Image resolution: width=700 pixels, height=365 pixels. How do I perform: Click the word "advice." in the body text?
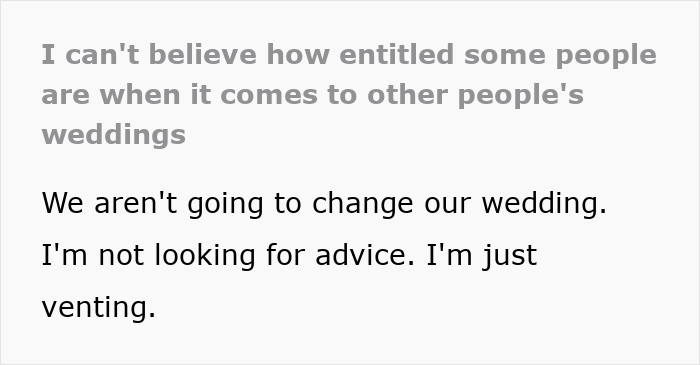point(365,256)
